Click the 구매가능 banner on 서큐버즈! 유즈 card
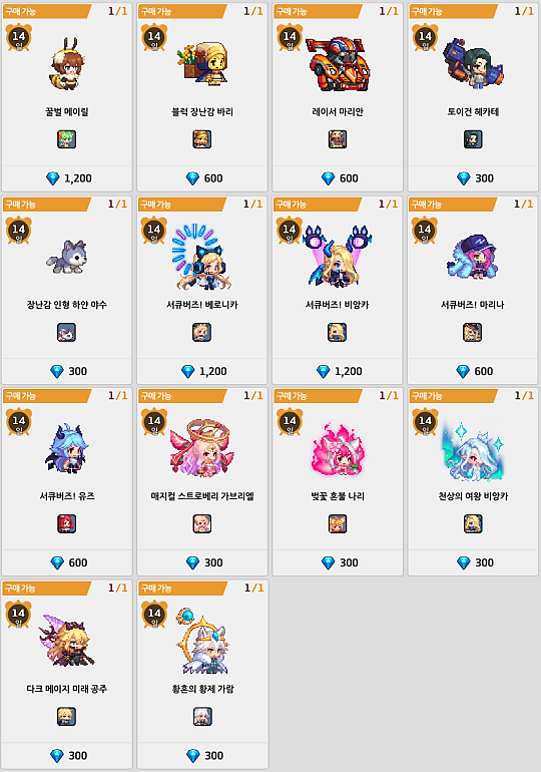 (x=47, y=396)
